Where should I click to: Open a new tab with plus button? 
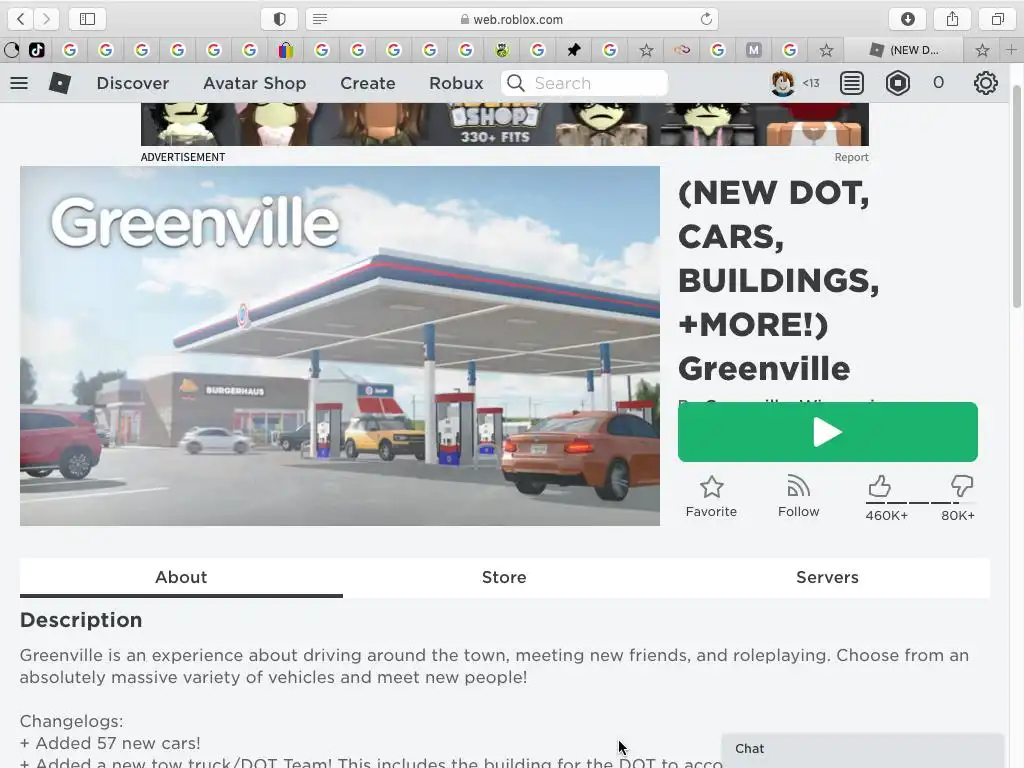[1011, 50]
